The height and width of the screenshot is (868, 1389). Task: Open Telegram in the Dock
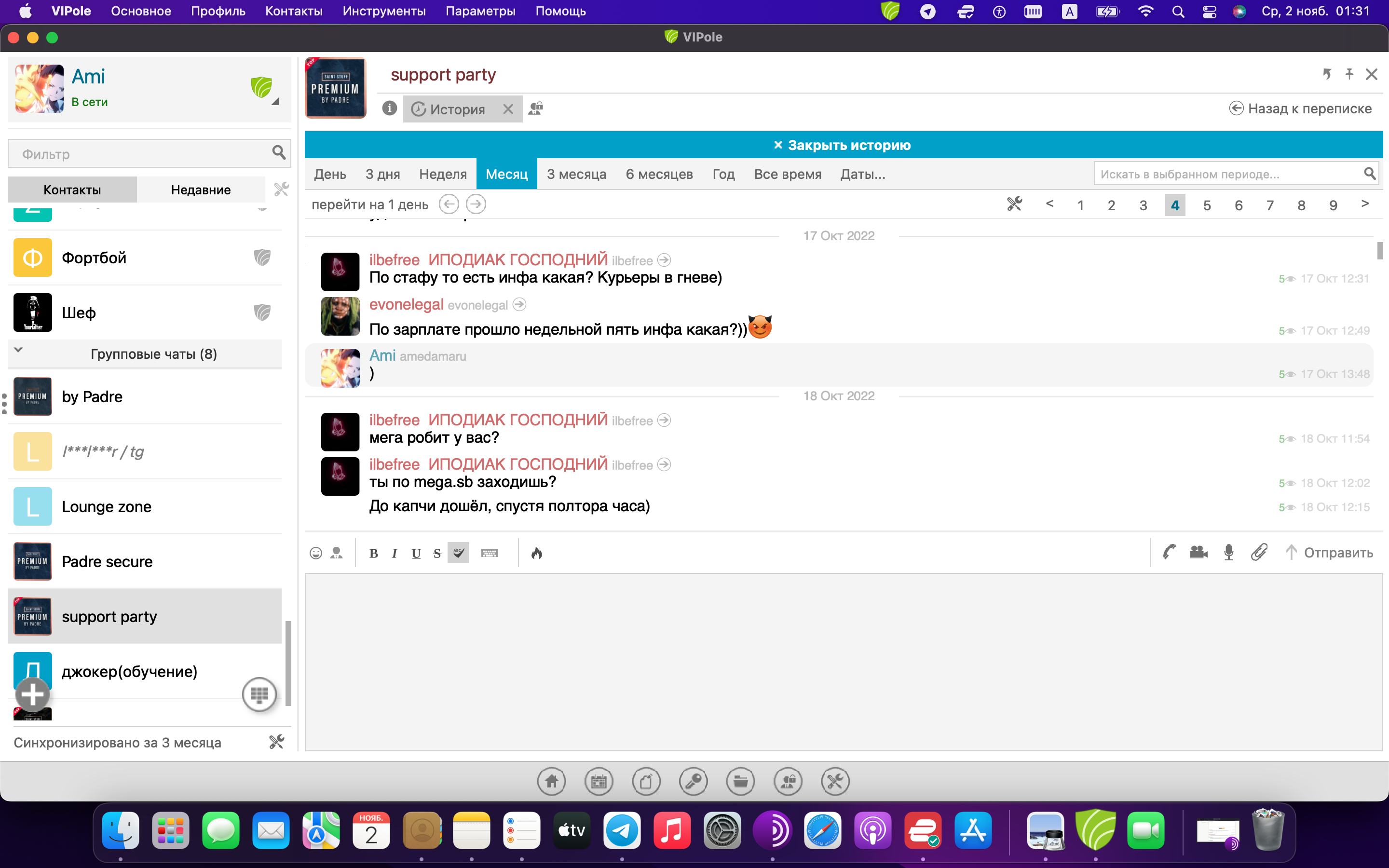point(622,830)
